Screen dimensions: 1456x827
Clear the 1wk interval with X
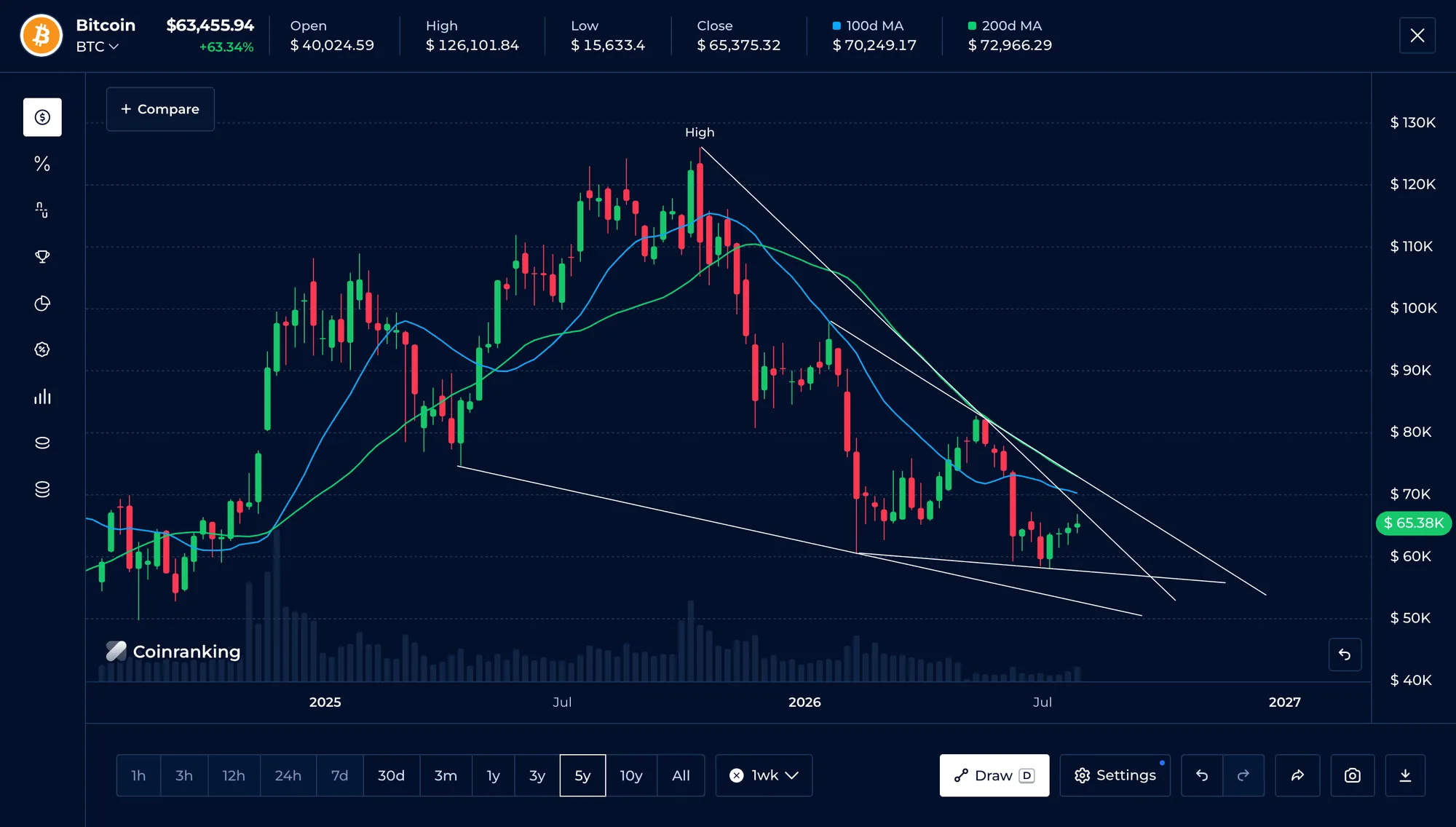pos(737,775)
